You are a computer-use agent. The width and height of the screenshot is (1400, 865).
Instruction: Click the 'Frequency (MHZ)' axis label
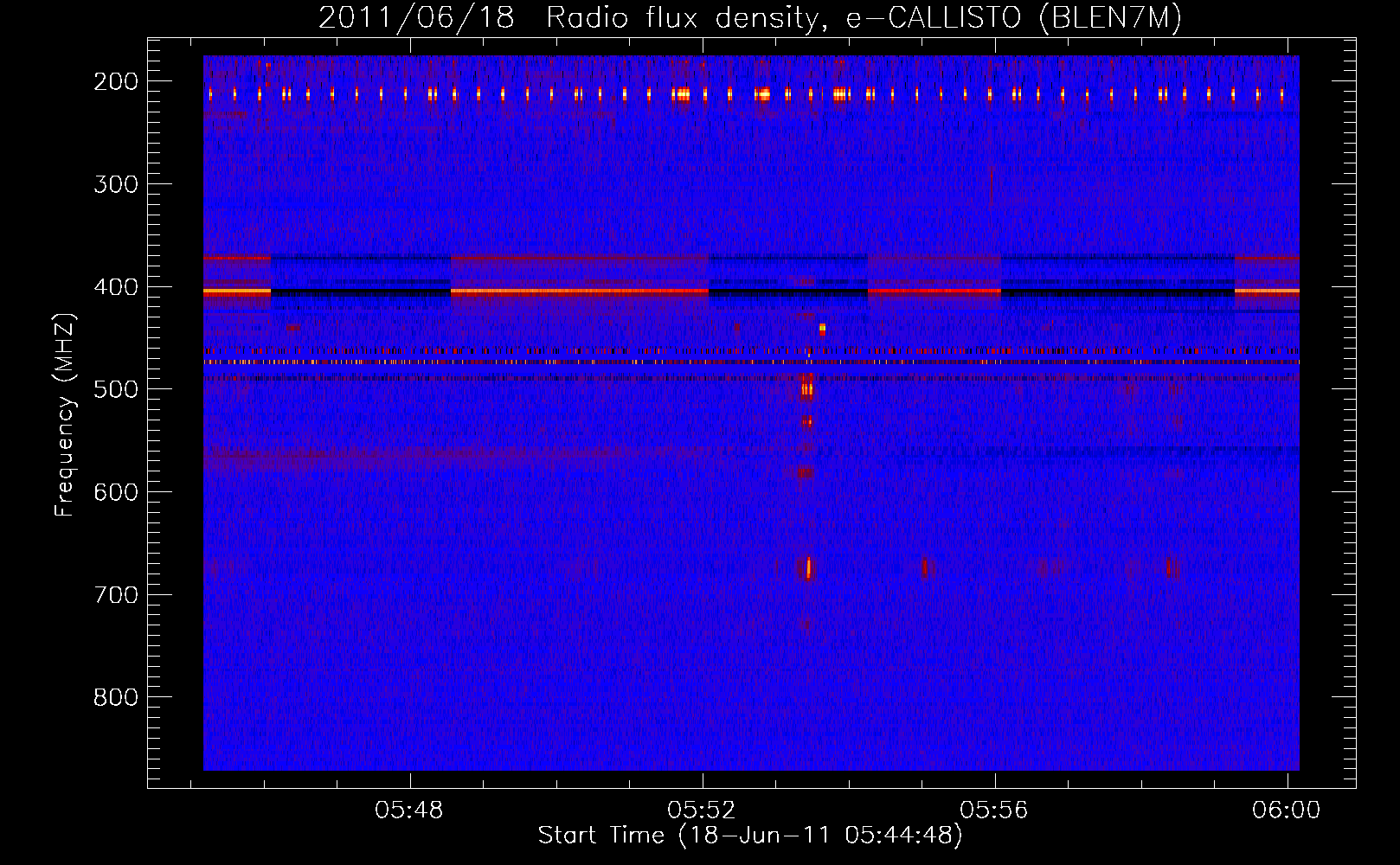click(66, 414)
